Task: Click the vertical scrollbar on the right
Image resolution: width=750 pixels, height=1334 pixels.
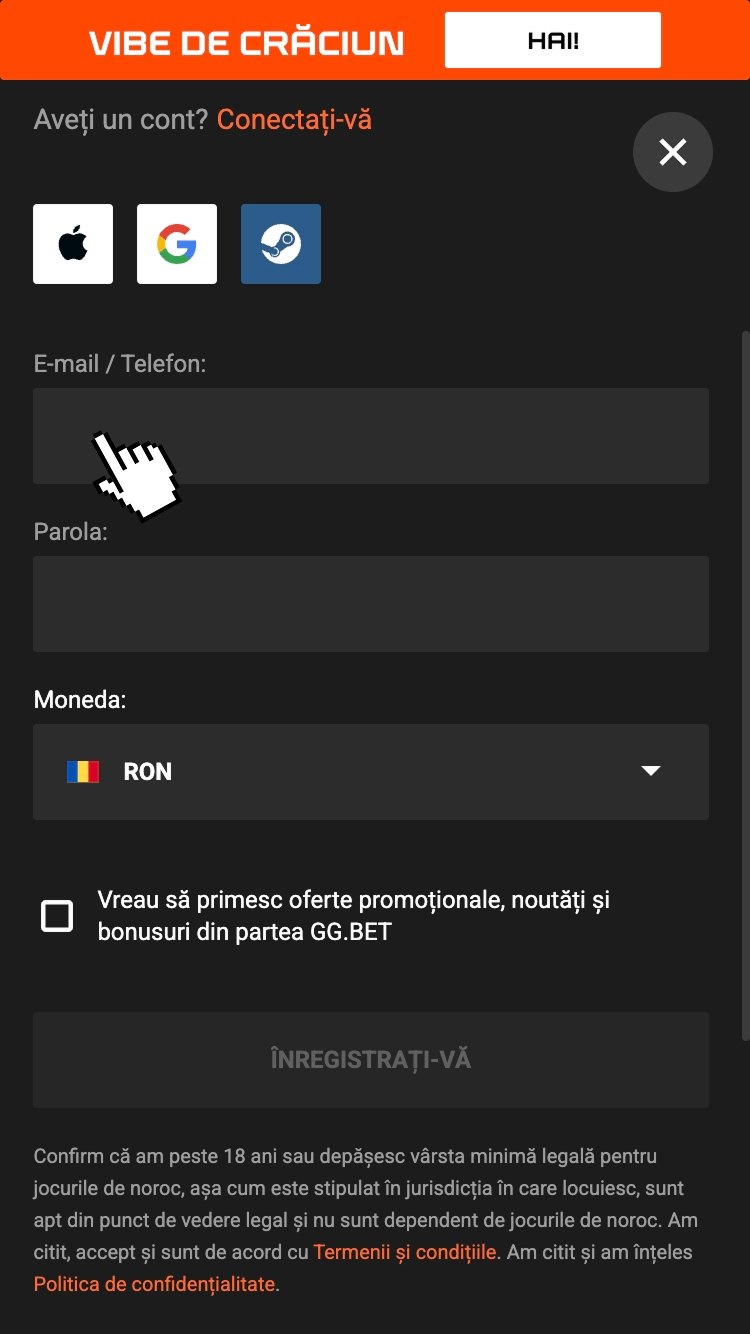Action: (745, 680)
